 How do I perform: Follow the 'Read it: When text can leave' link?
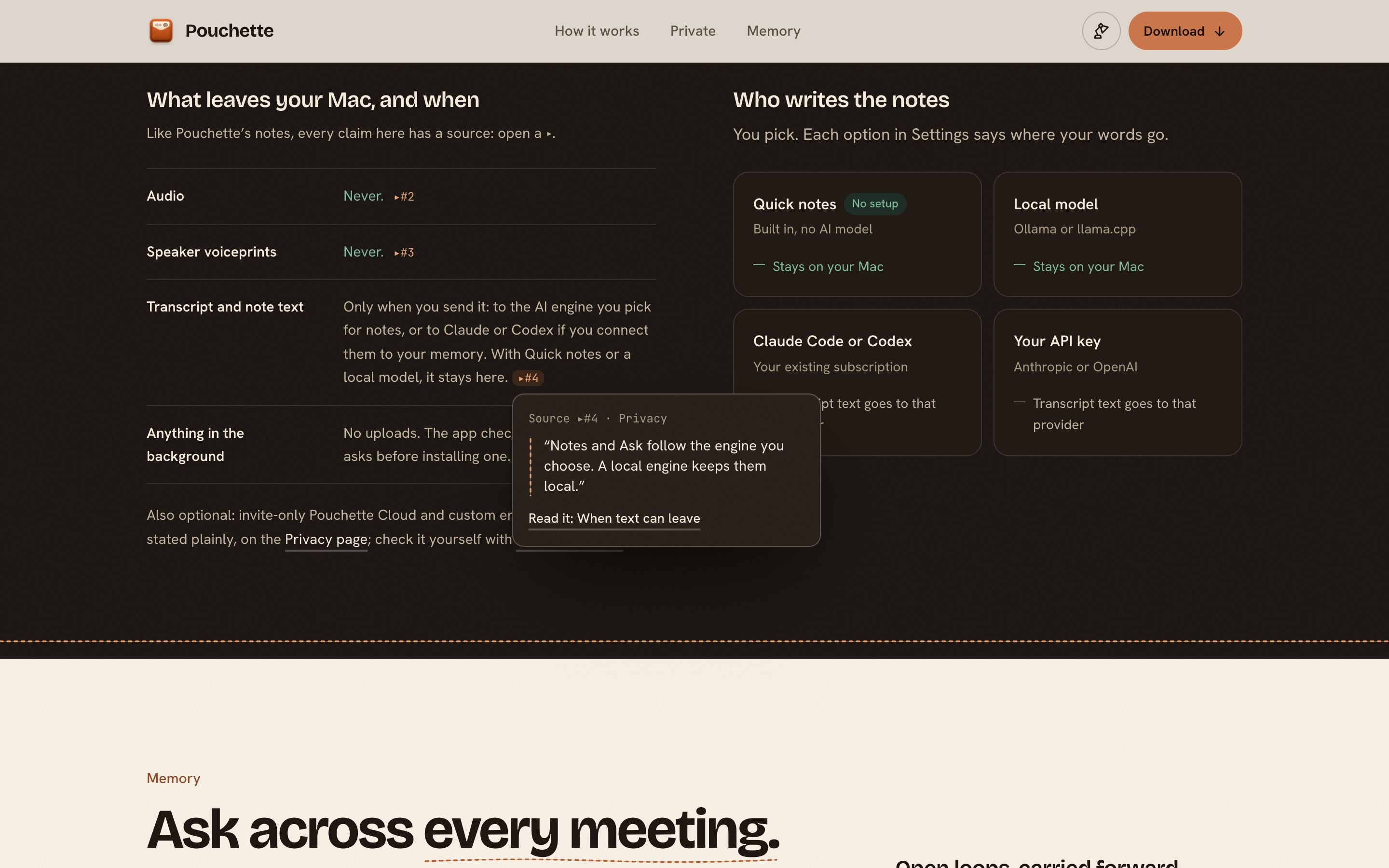click(614, 518)
